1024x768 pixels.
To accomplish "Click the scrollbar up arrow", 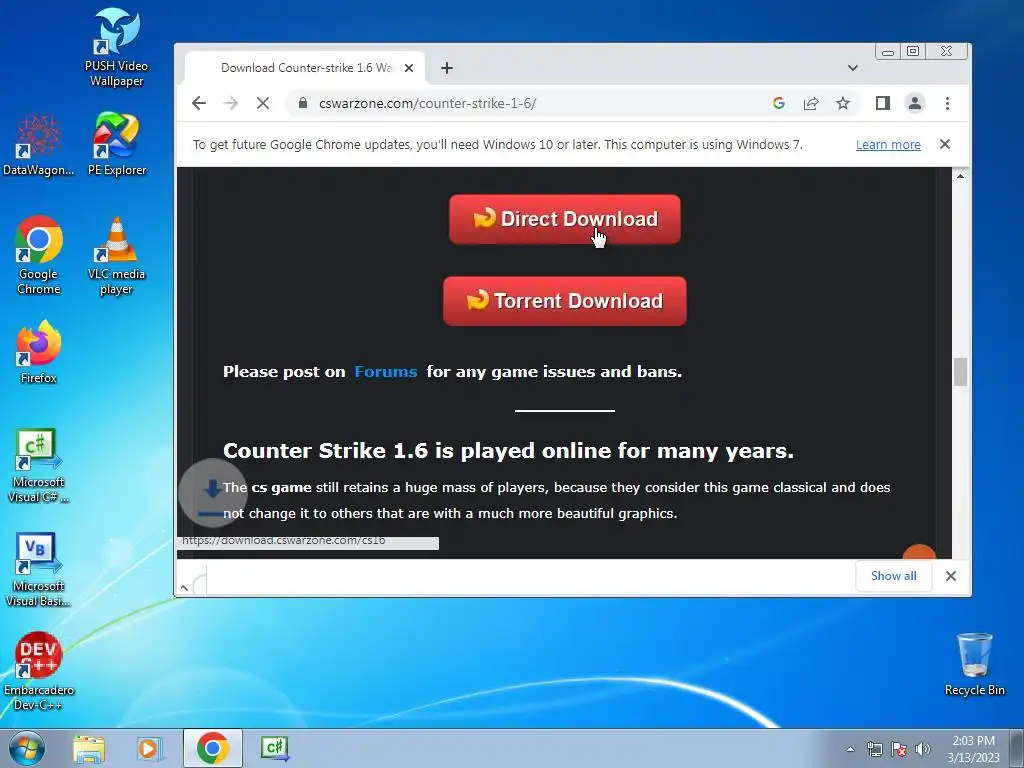I will tap(960, 176).
